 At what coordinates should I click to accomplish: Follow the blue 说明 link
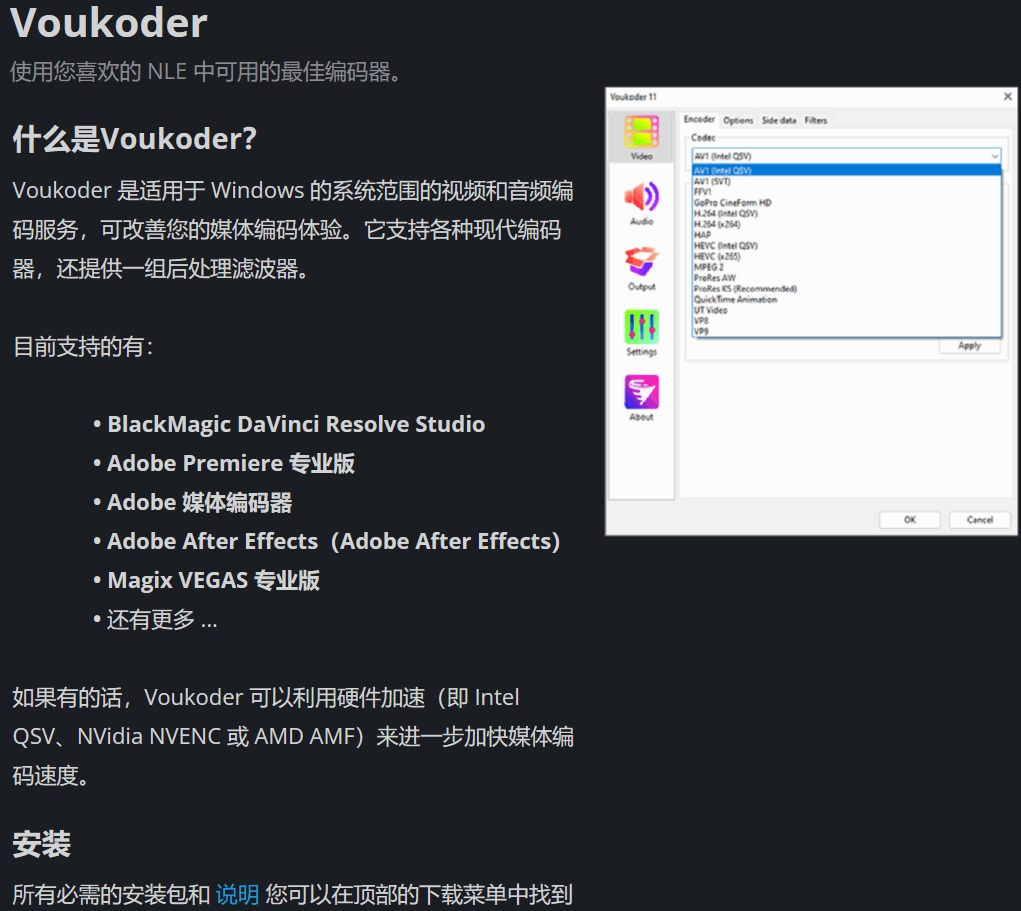click(x=237, y=894)
